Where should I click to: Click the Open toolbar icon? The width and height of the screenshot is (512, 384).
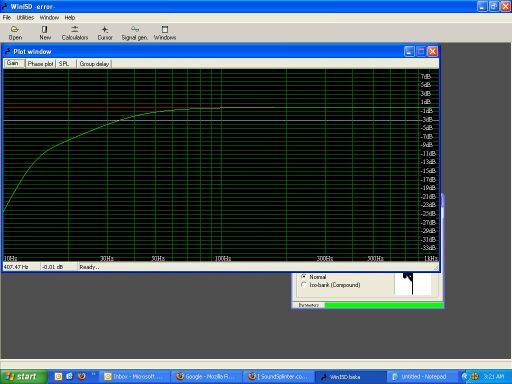pos(15,33)
